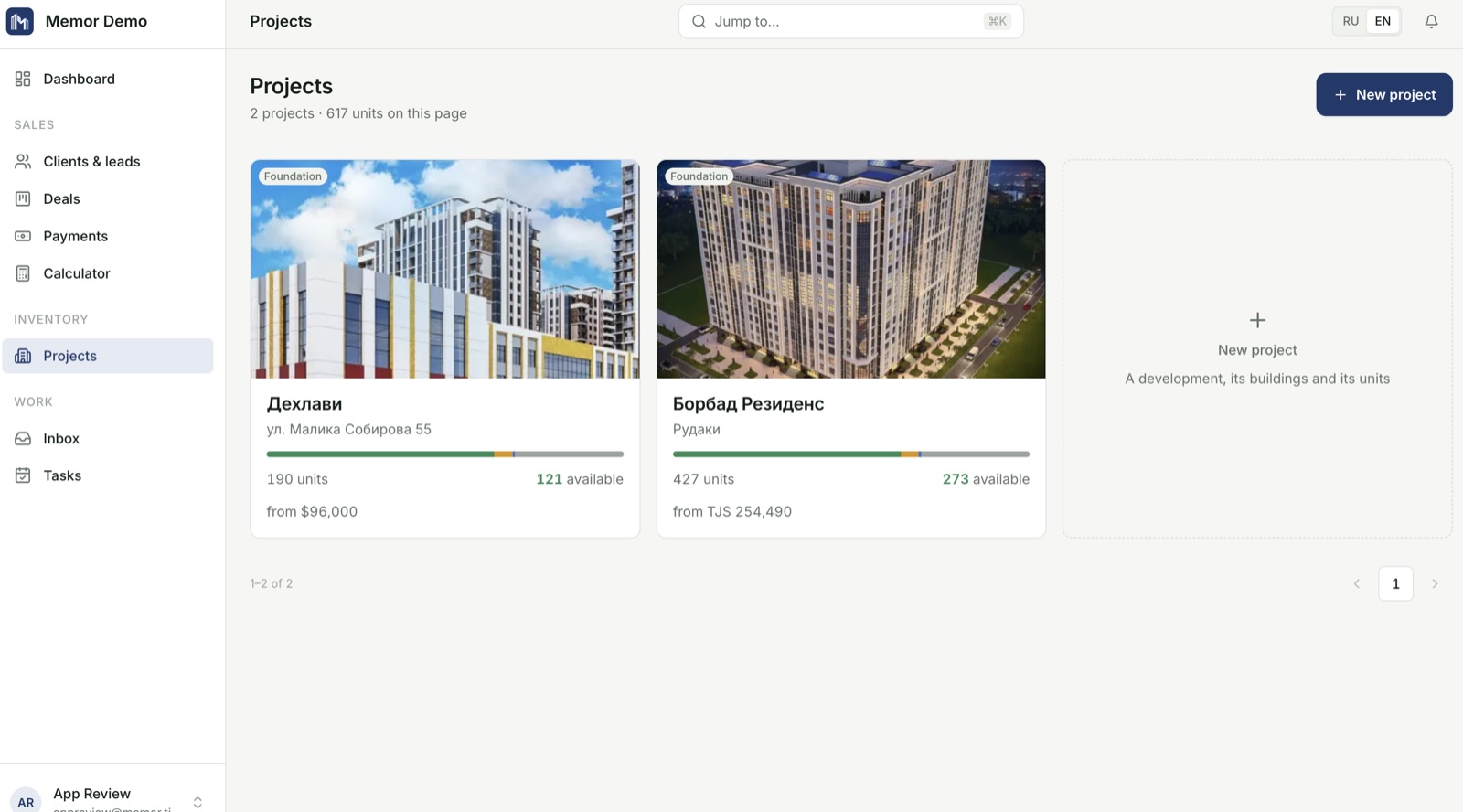Select the EN language option
Screen dimensions: 1463x812
(1383, 21)
